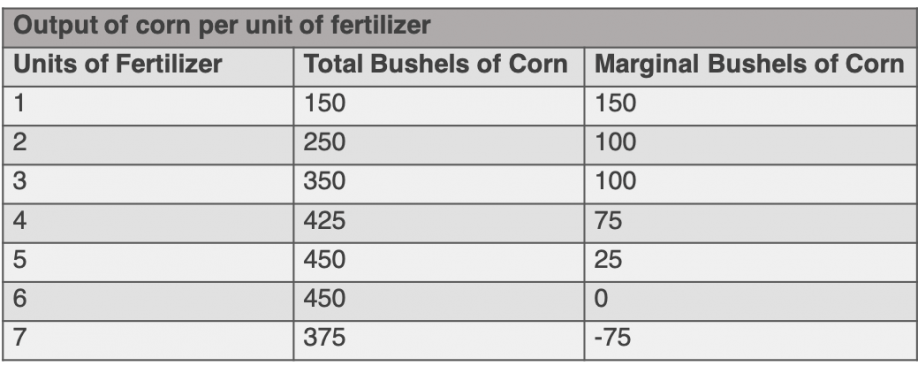
Task: Click the fertilizer unit 7 cell
Action: pos(148,340)
